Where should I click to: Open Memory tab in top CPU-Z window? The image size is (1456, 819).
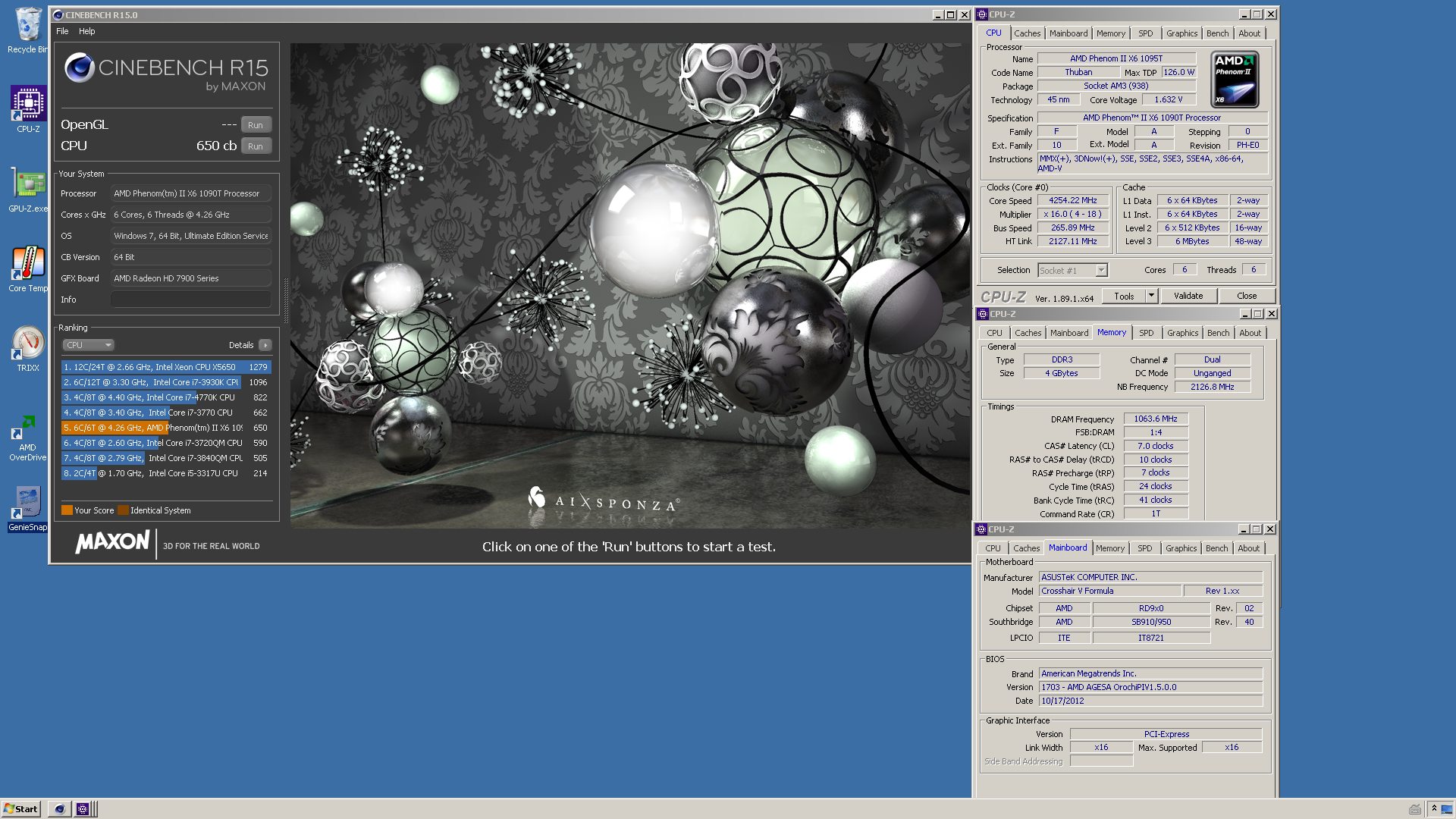[1110, 33]
